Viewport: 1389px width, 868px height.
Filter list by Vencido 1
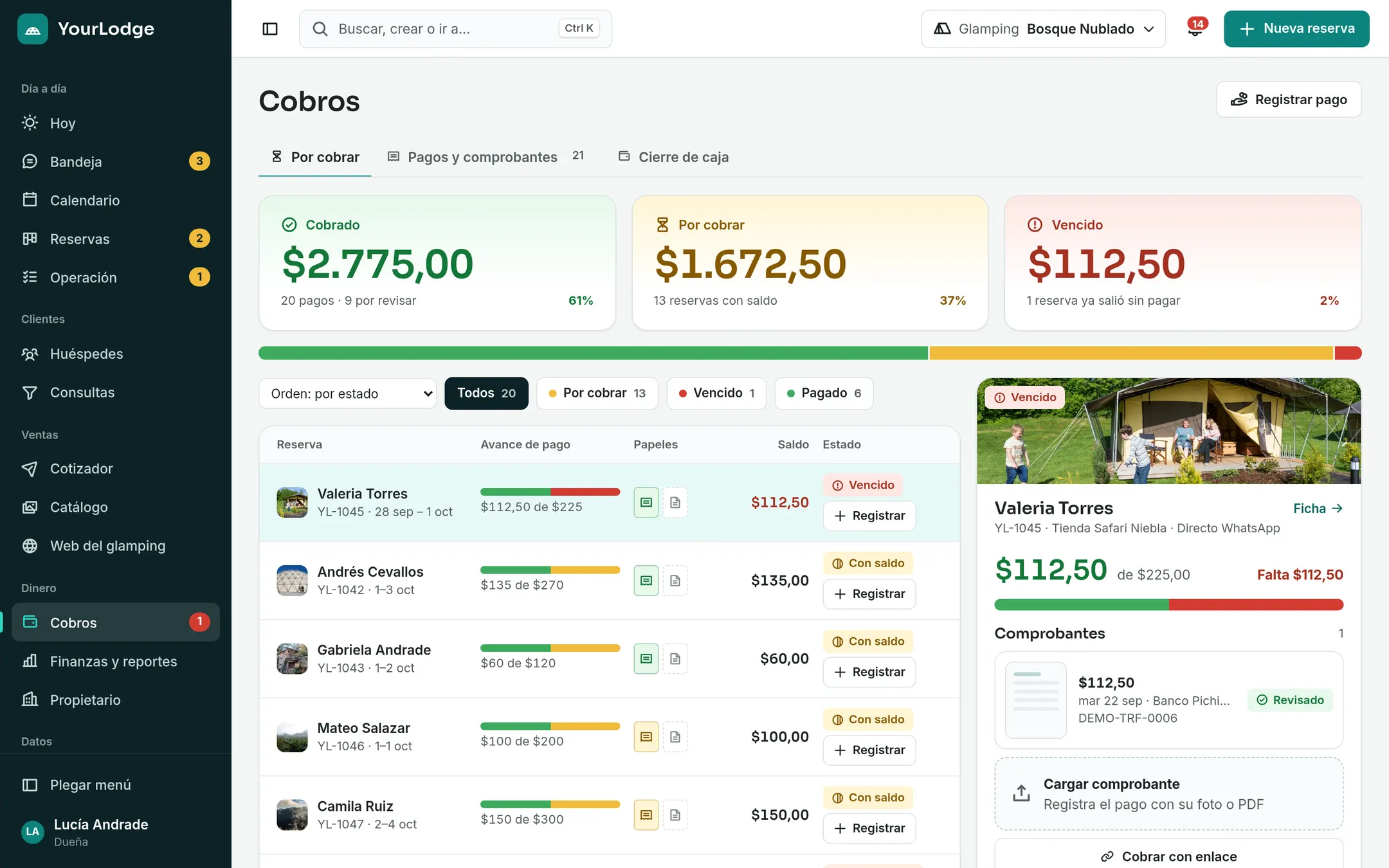tap(716, 393)
